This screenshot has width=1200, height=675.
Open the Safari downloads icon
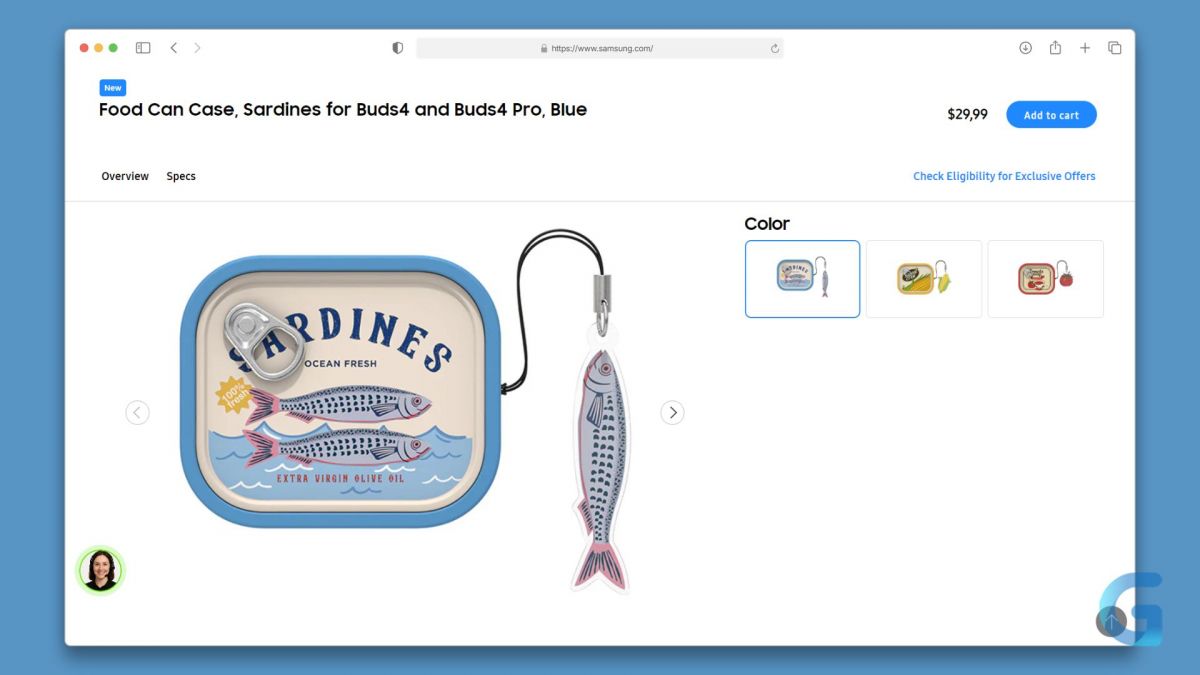[x=1025, y=48]
